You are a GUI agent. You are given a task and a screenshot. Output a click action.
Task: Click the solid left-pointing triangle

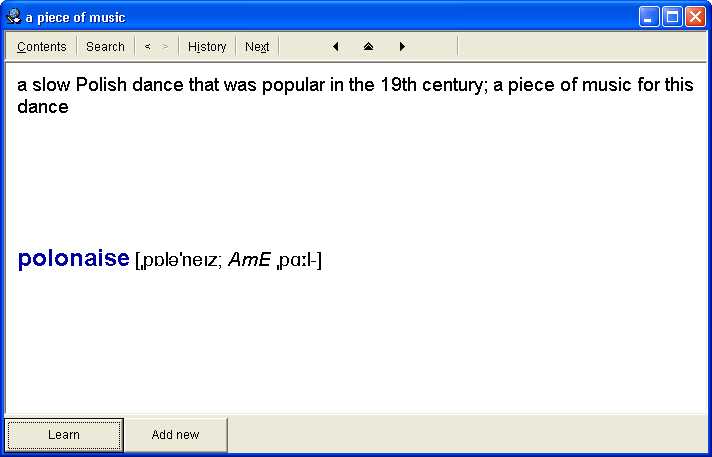coord(335,47)
